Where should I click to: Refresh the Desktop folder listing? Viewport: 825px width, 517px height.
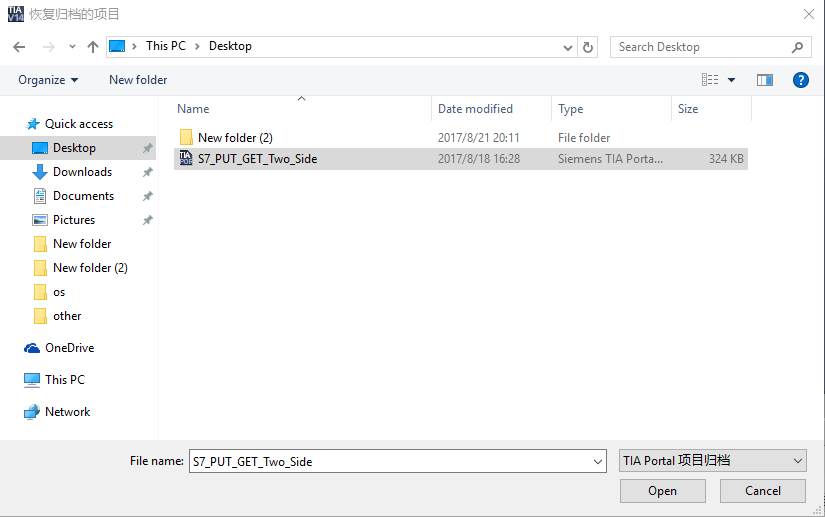[x=588, y=47]
